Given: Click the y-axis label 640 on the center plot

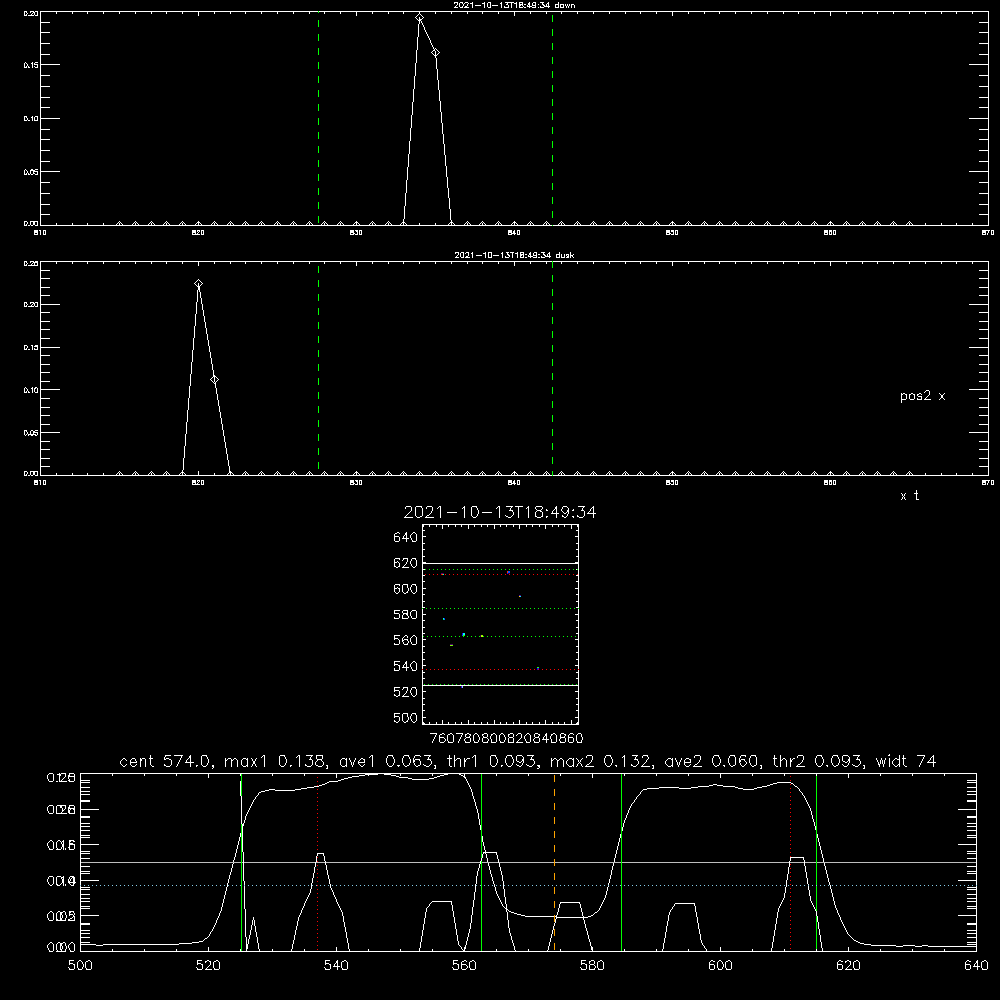Looking at the screenshot, I should pyautogui.click(x=406, y=538).
